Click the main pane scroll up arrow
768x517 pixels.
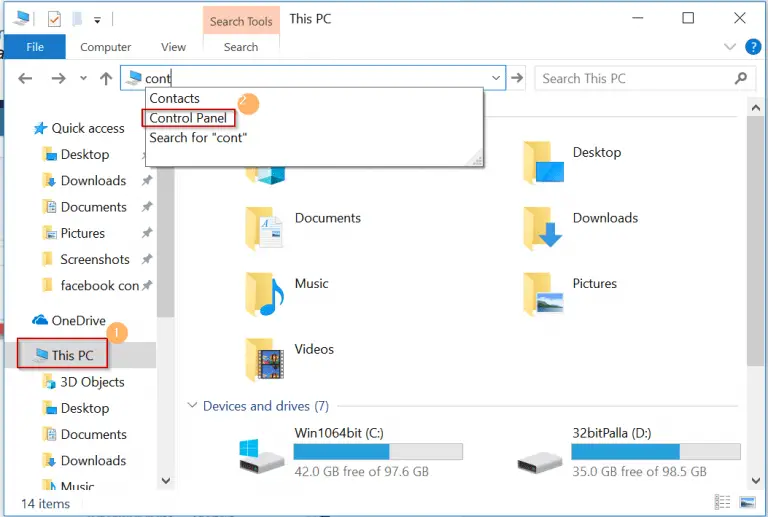point(756,108)
